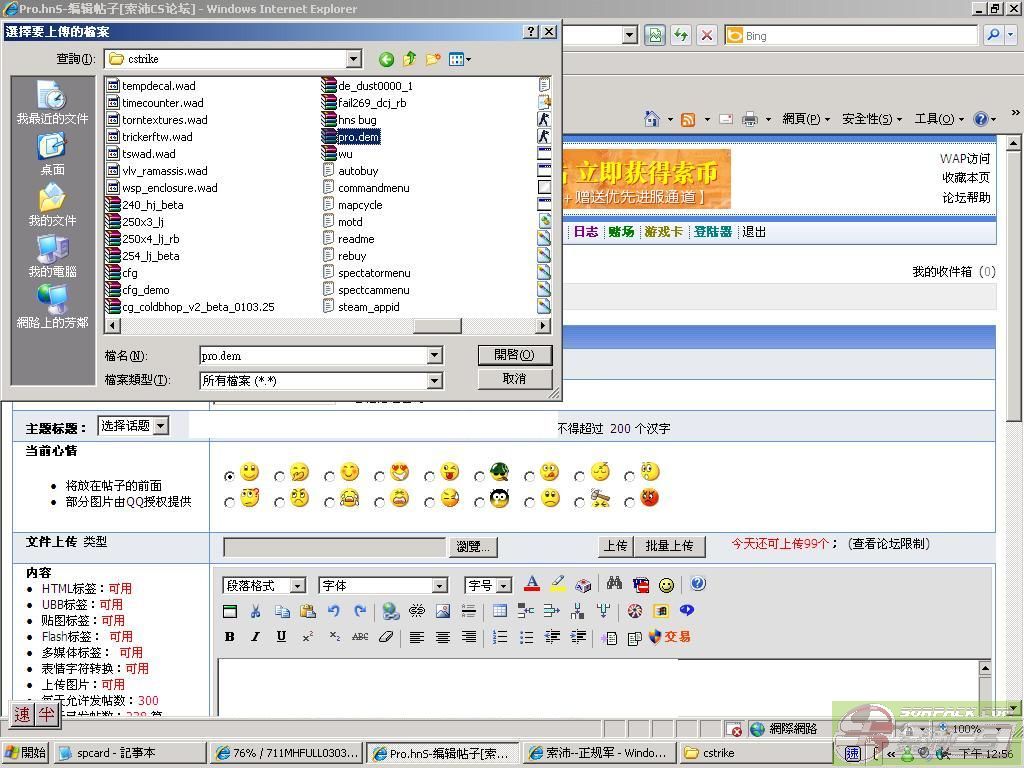The width and height of the screenshot is (1024, 768).
Task: Click the font color icon
Action: click(532, 585)
